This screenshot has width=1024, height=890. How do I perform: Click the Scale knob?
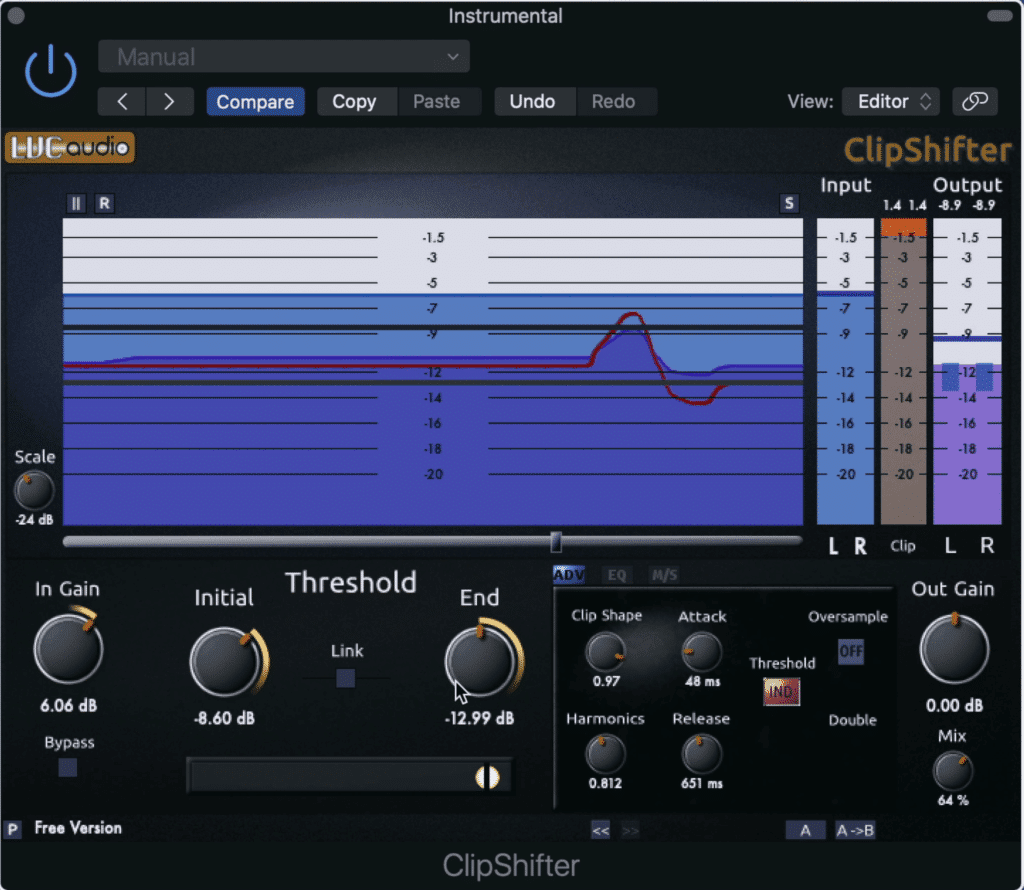pos(34,490)
